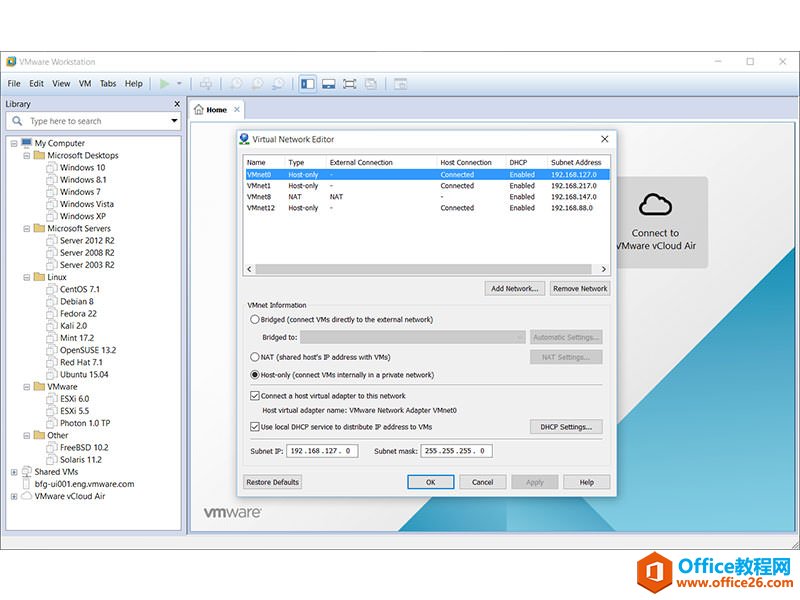Select the NAT radio button
This screenshot has height=600, width=800.
coord(254,357)
